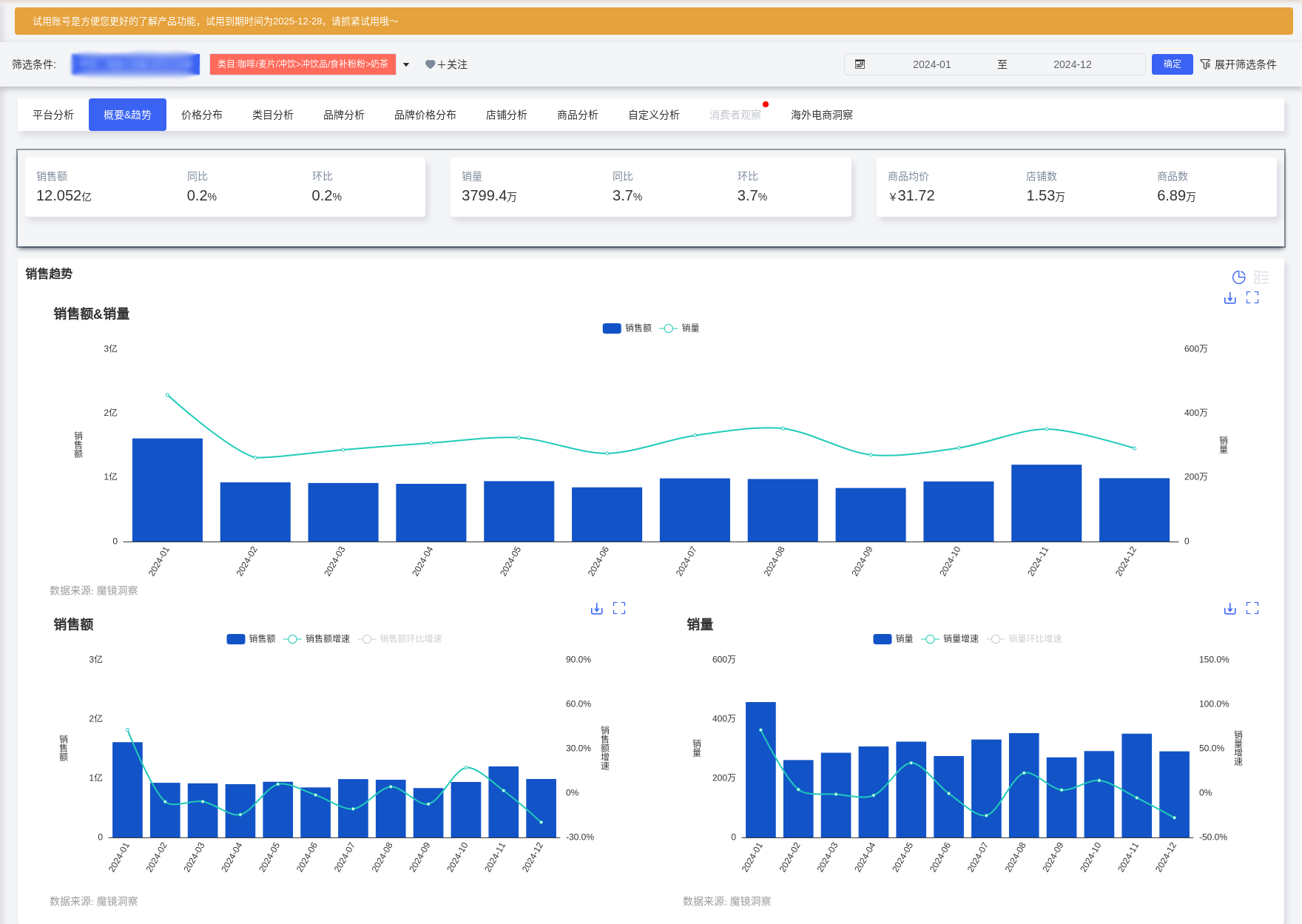
Task: Enable 销售额环比增速 legend
Action: [x=400, y=639]
